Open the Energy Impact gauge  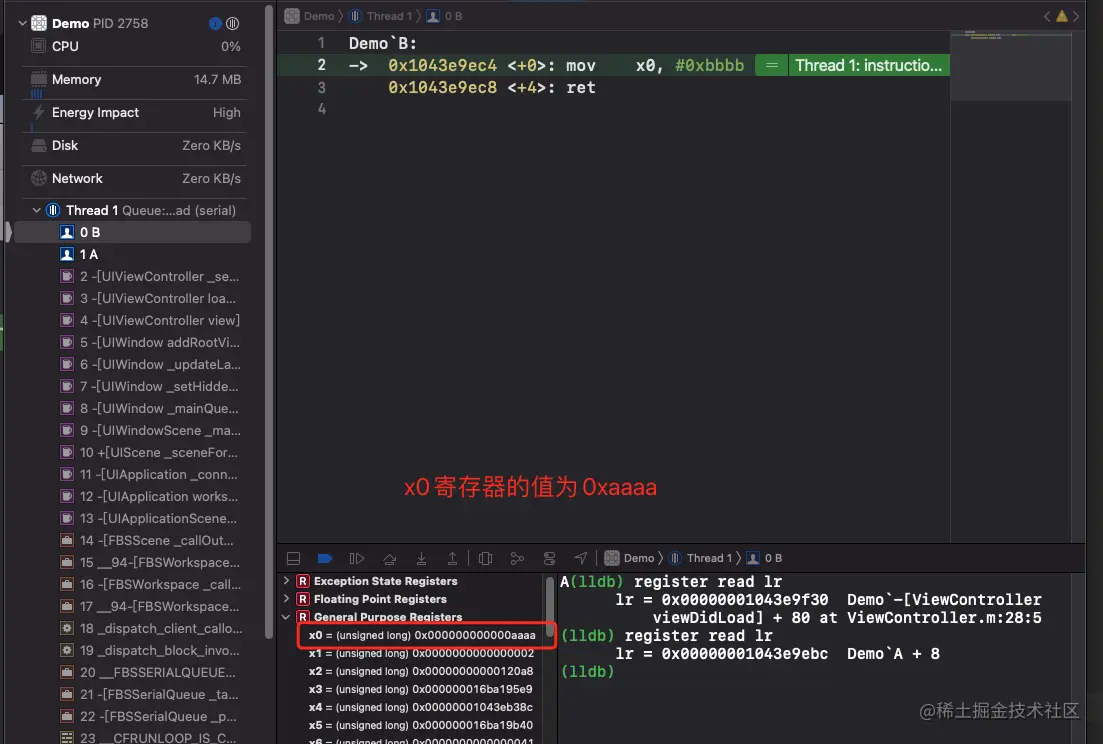[x=135, y=113]
